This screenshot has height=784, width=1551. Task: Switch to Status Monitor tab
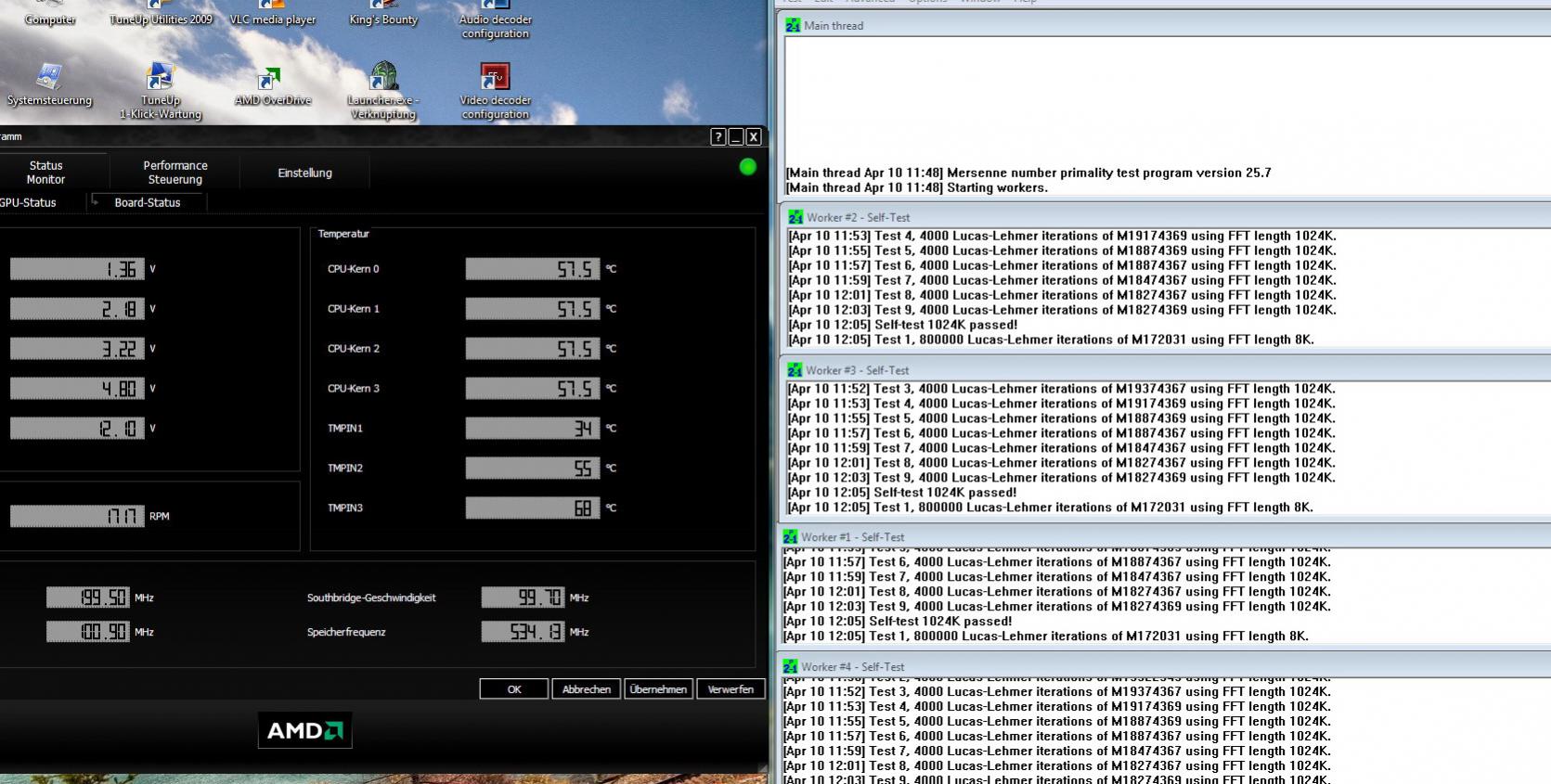[x=45, y=173]
